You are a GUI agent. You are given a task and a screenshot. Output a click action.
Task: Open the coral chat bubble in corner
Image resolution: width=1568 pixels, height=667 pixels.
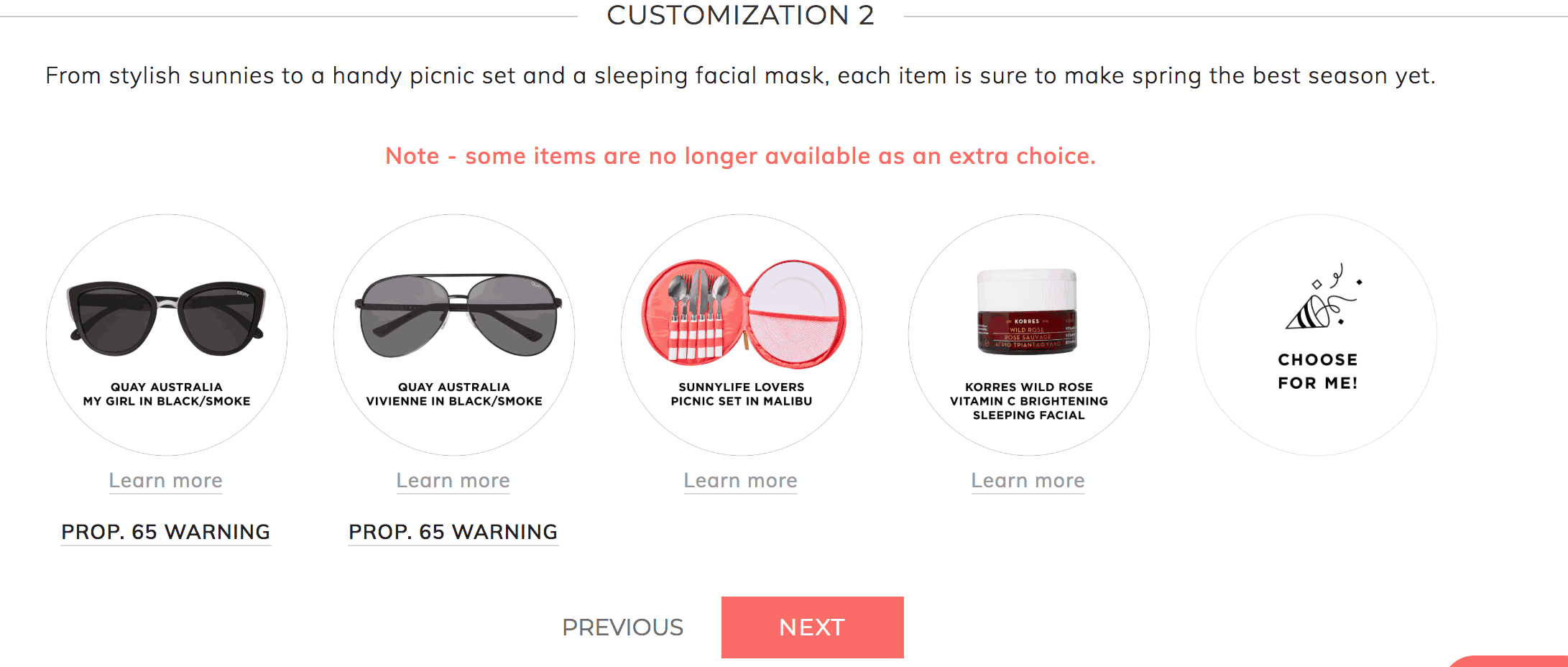pos(1509,661)
